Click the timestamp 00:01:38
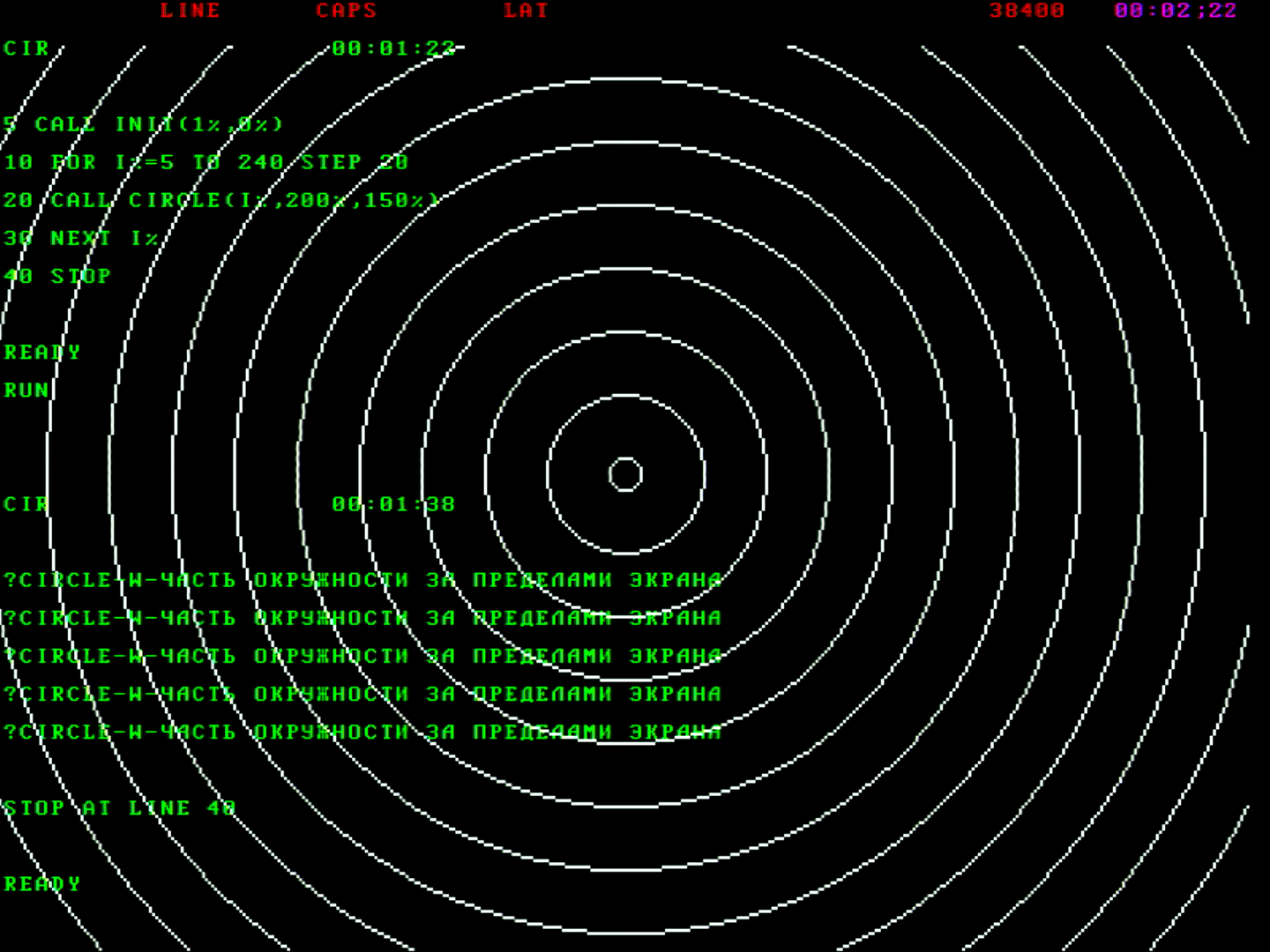Screen dimensions: 1270x952 click(x=394, y=504)
